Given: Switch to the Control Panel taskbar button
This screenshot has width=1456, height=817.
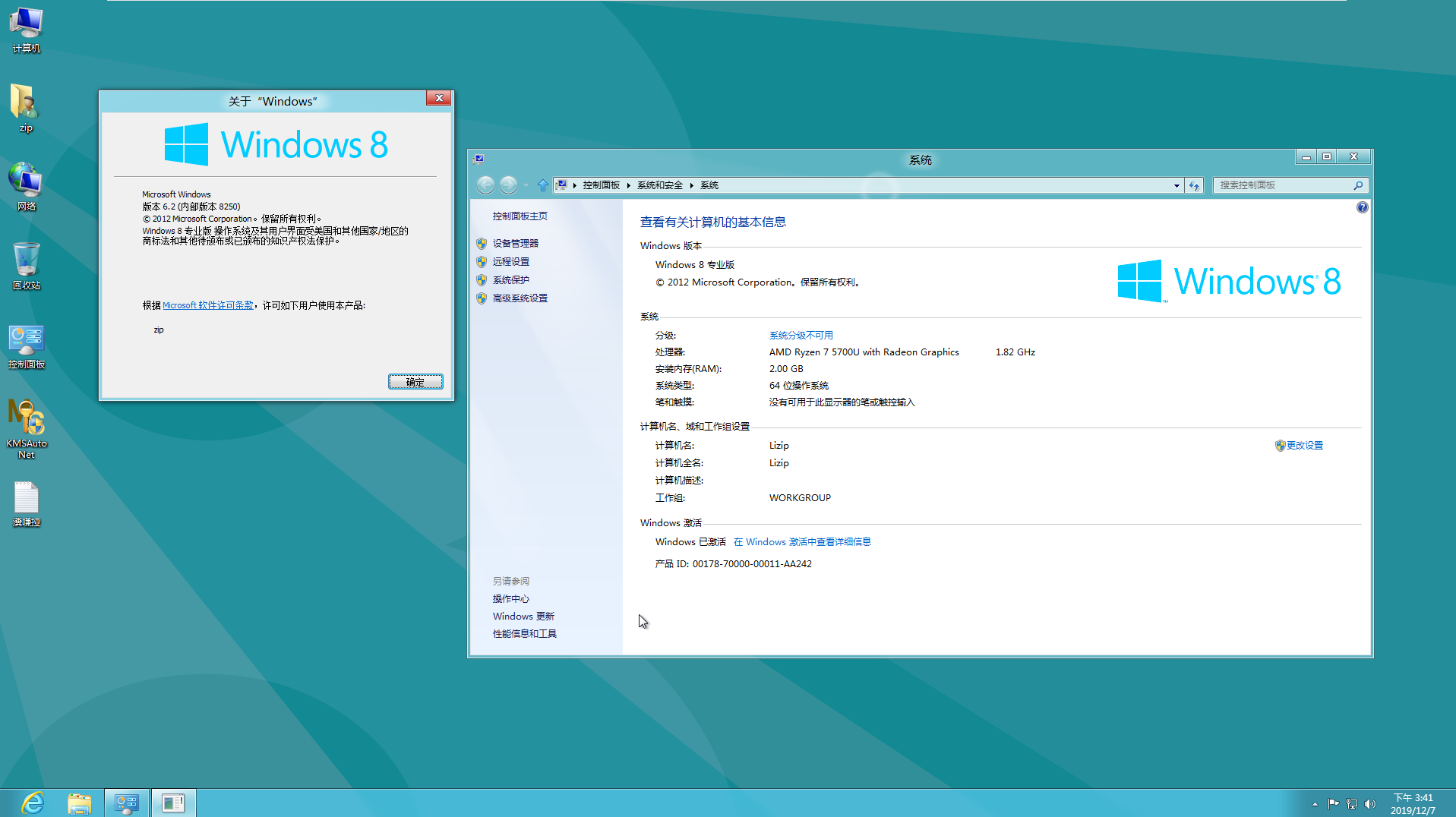Looking at the screenshot, I should point(126,803).
